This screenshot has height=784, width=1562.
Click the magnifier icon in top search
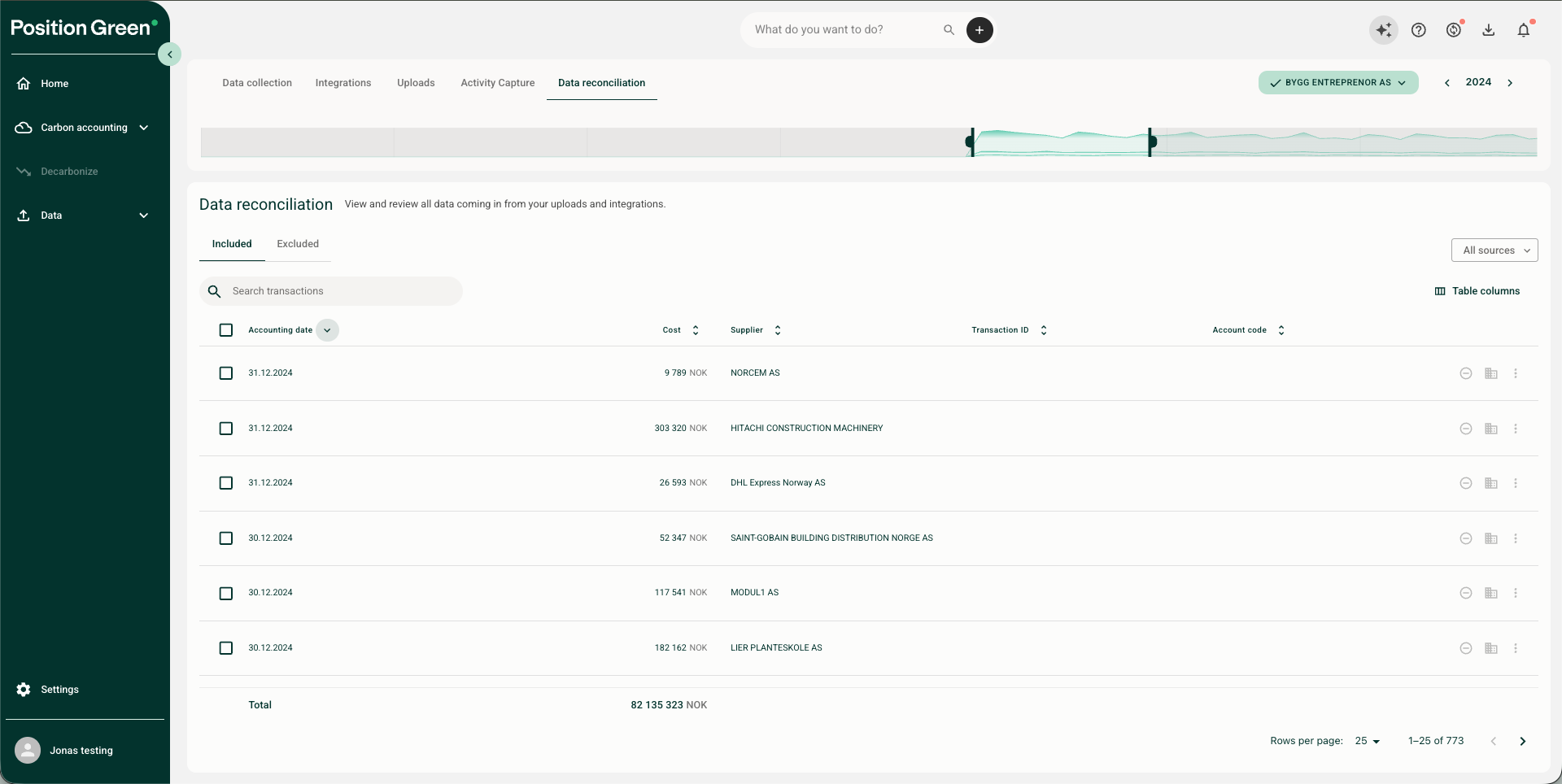pyautogui.click(x=949, y=30)
